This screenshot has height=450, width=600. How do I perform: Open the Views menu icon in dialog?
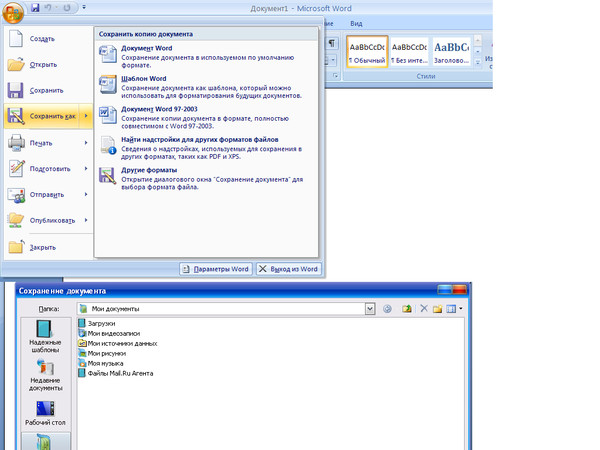[452, 309]
